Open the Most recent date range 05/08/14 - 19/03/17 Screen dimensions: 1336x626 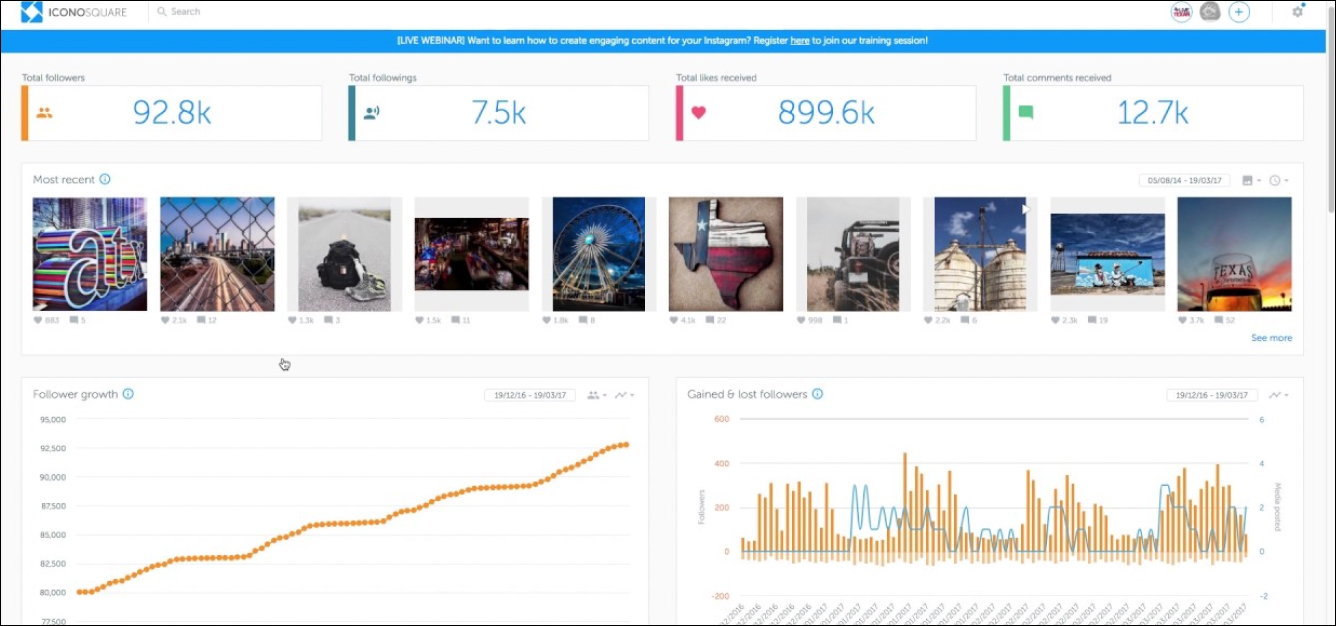click(x=1186, y=181)
